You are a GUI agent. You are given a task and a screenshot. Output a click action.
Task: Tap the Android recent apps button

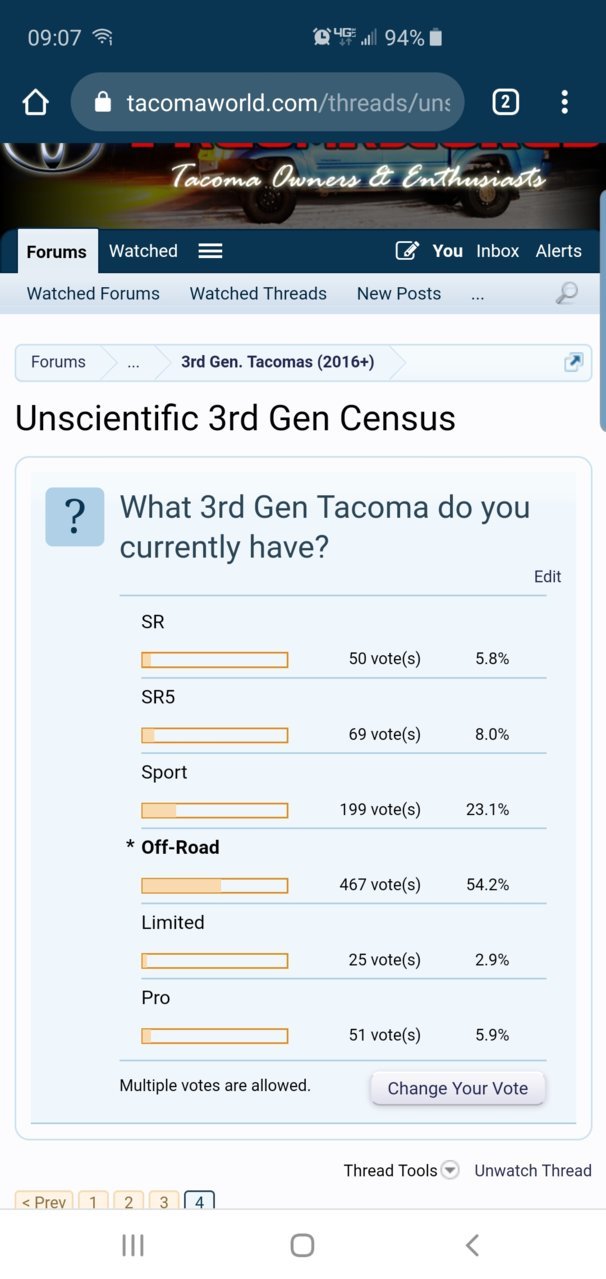coord(132,1244)
